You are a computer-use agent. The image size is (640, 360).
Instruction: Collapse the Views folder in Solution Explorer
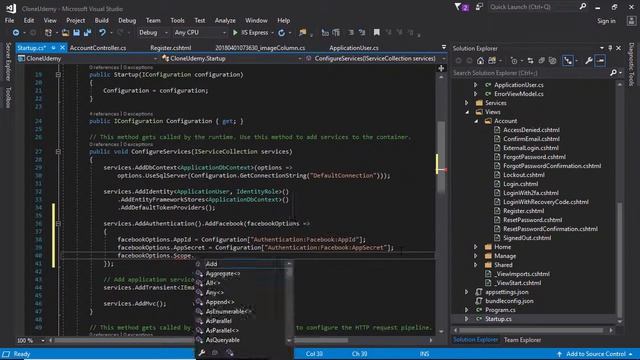point(467,112)
